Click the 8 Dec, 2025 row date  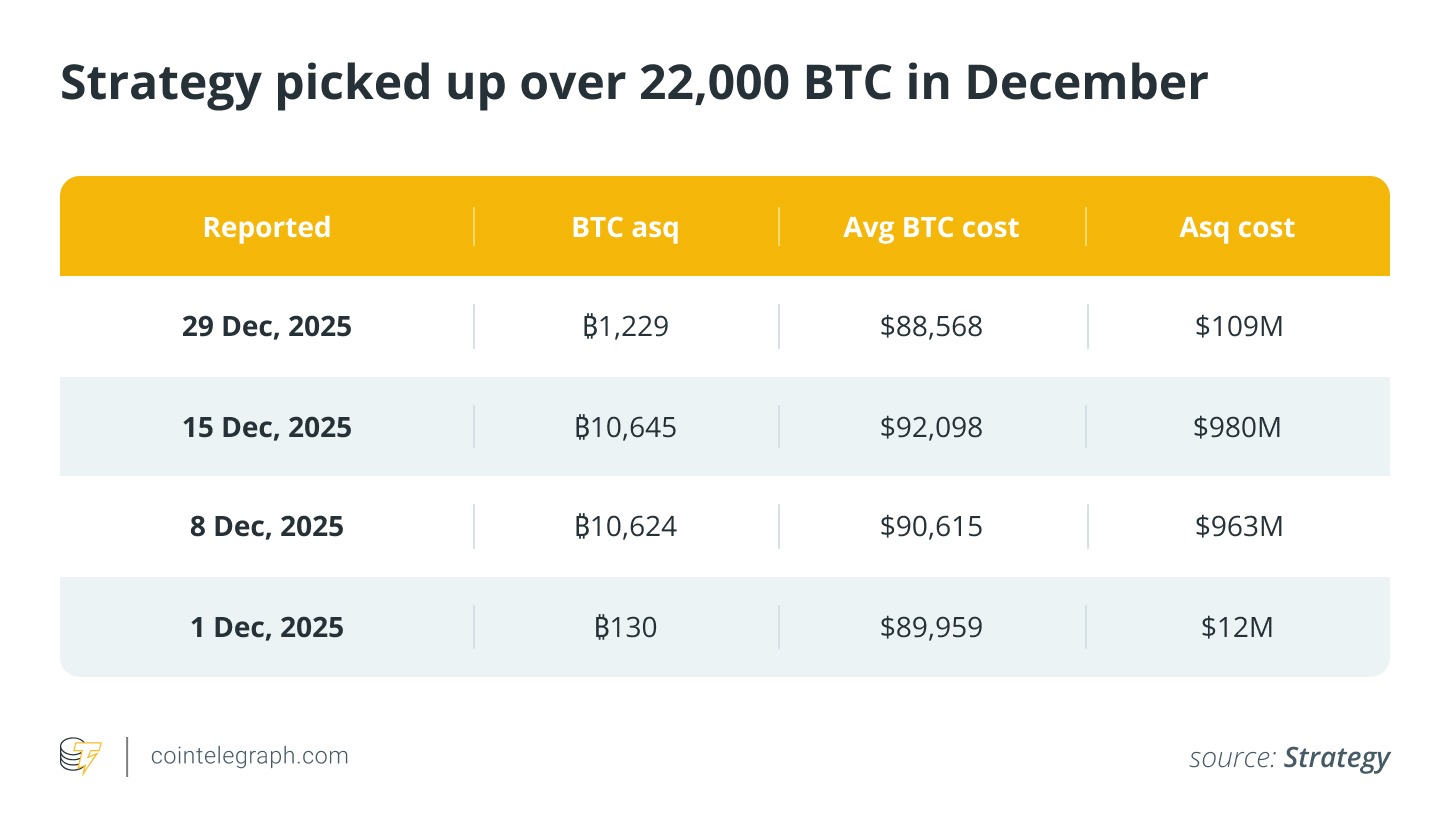pos(266,527)
